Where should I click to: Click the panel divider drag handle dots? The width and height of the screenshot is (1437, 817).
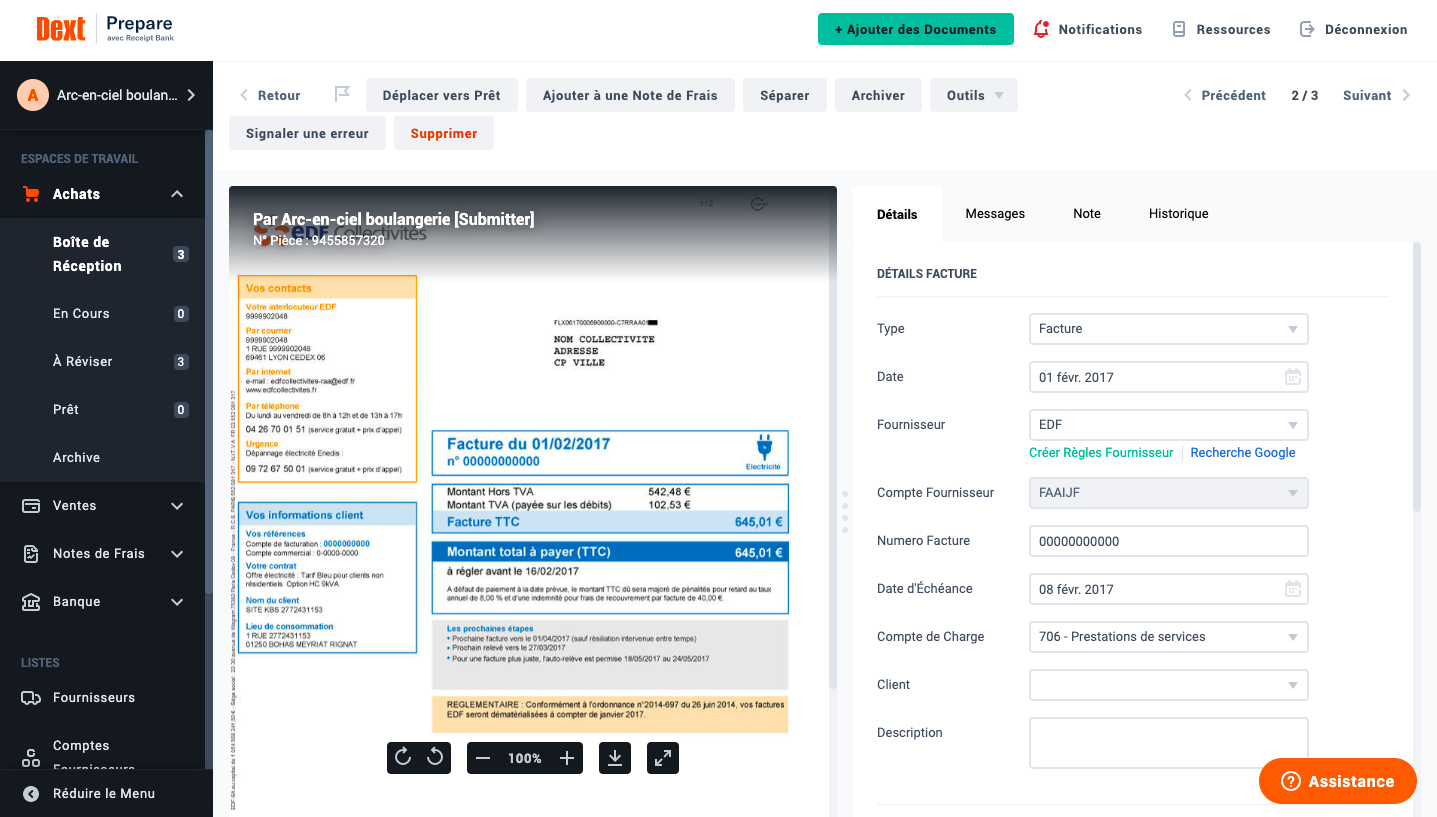845,512
